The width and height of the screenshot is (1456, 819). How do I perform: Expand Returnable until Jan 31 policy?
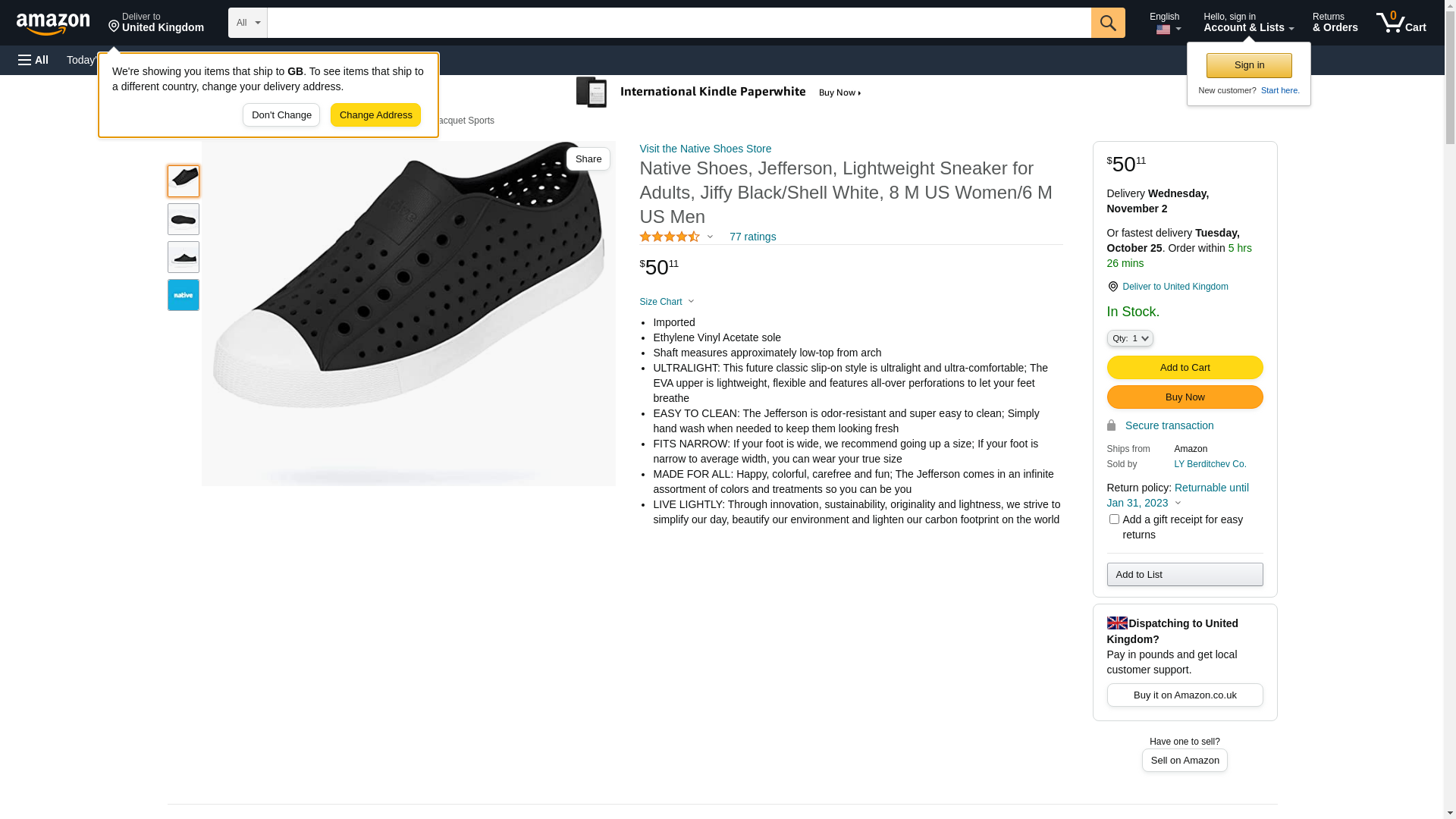[1178, 503]
